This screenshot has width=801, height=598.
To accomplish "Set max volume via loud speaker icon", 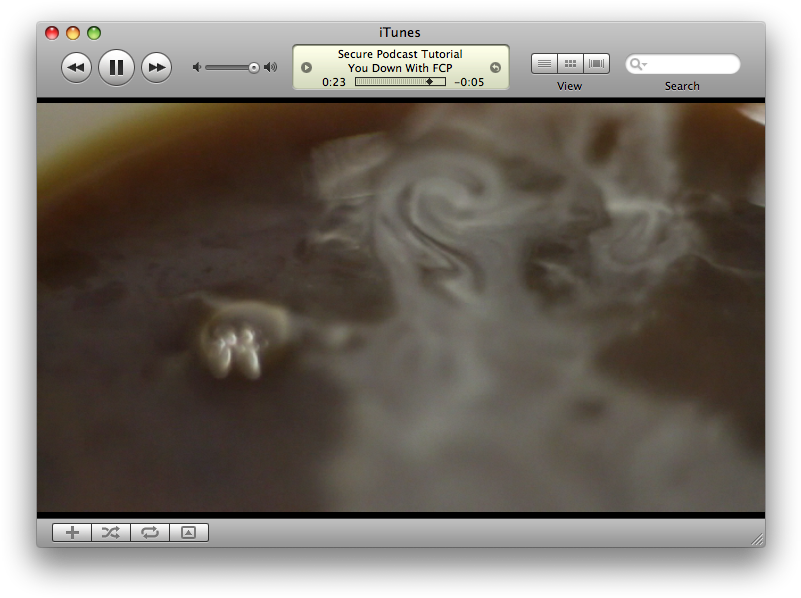I will [270, 67].
